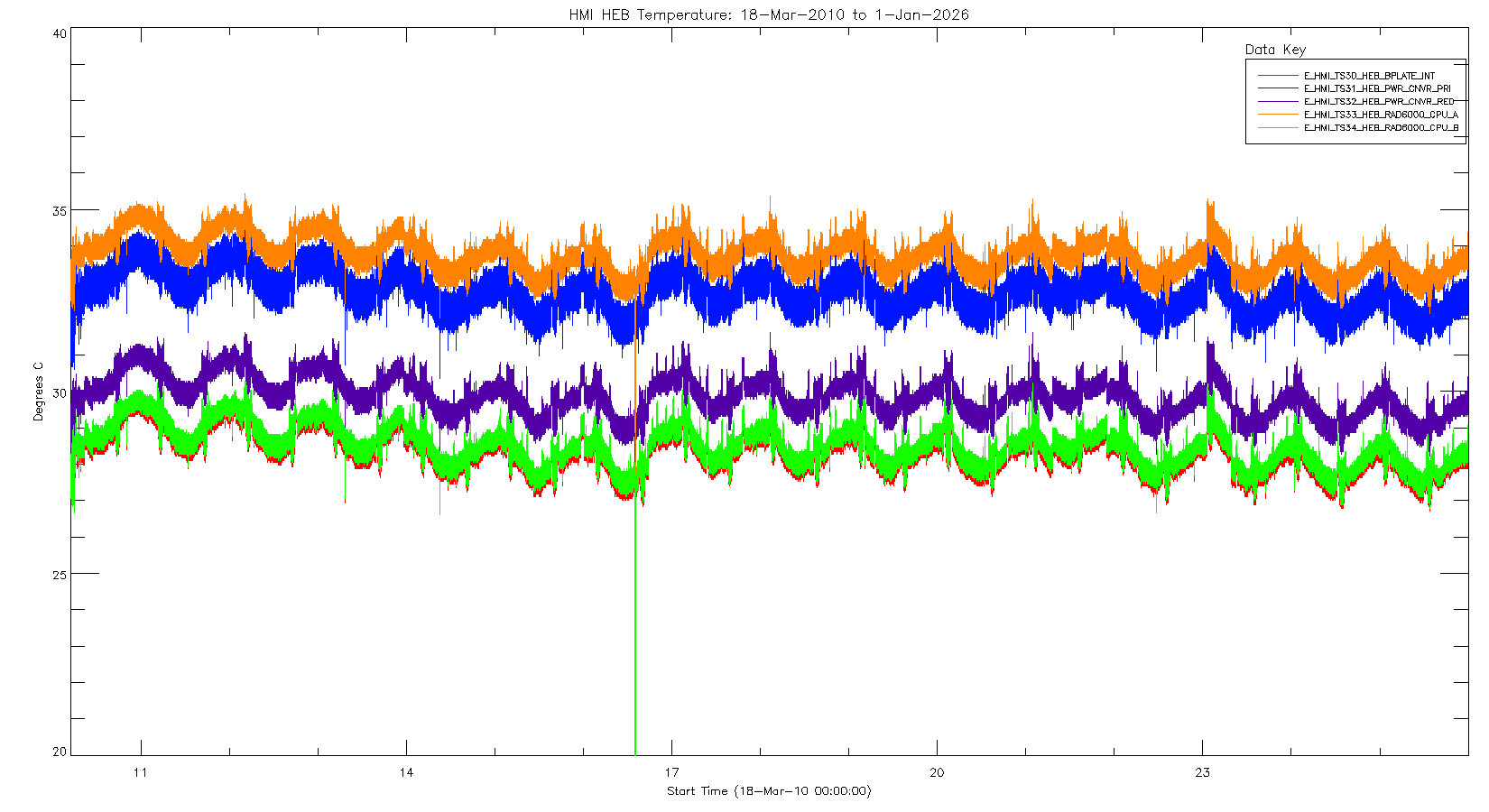Click the "Start Time" x-axis label

coord(769,791)
